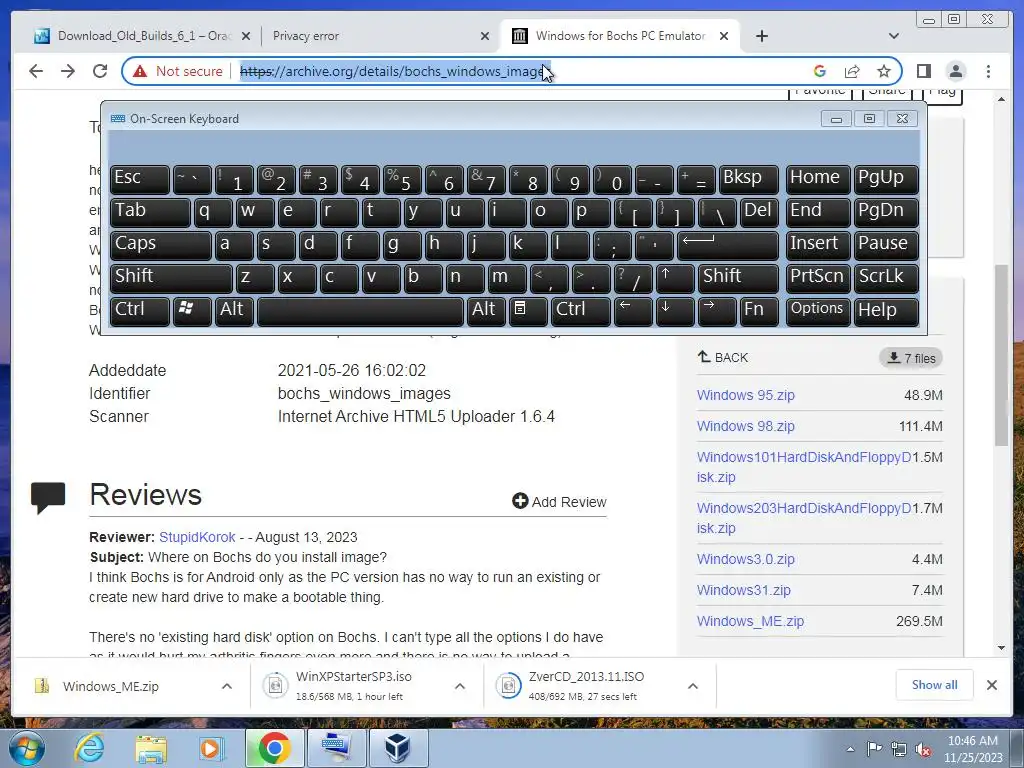1024x768 pixels.
Task: Toggle ScrLk key on On-Screen Keyboard
Action: 886,278
